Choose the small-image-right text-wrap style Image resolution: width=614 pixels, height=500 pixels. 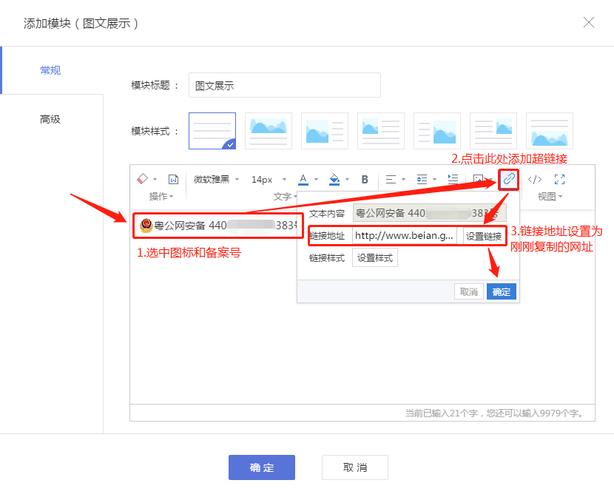493,131
